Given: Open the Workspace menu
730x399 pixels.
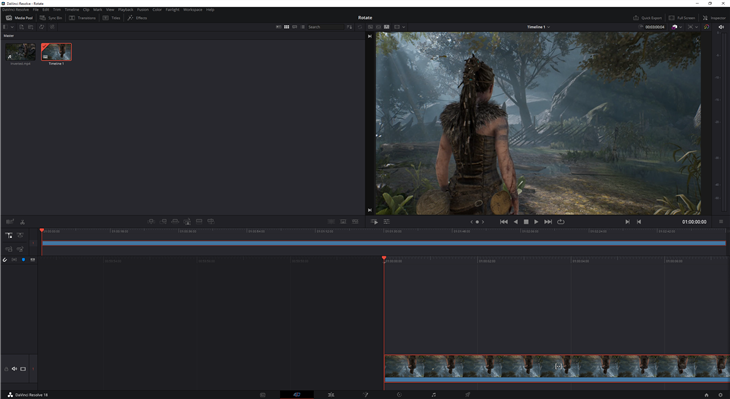Looking at the screenshot, I should (192, 9).
